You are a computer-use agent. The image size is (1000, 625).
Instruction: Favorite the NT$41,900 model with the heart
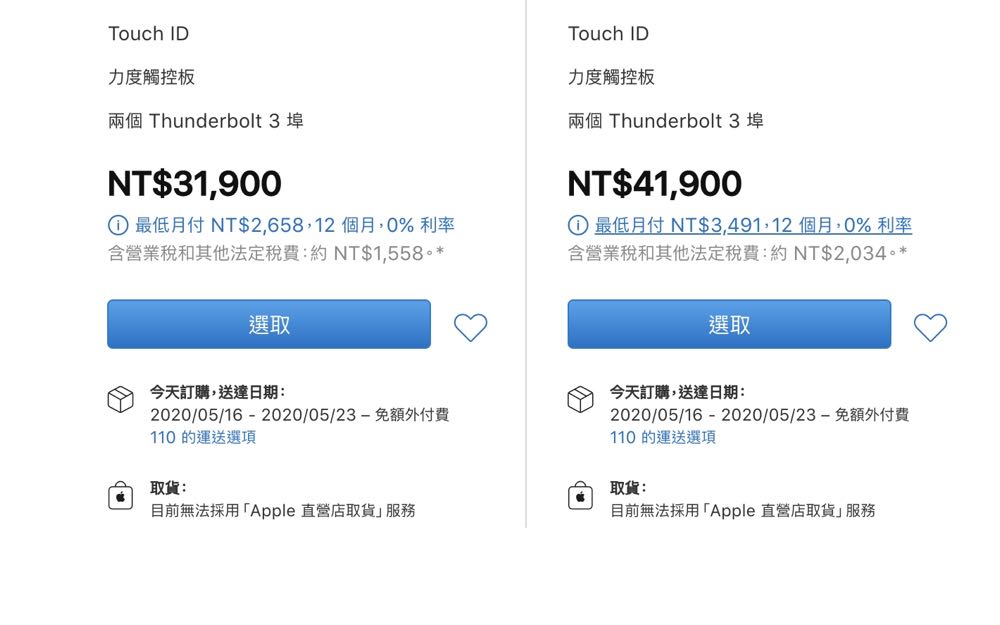point(930,327)
